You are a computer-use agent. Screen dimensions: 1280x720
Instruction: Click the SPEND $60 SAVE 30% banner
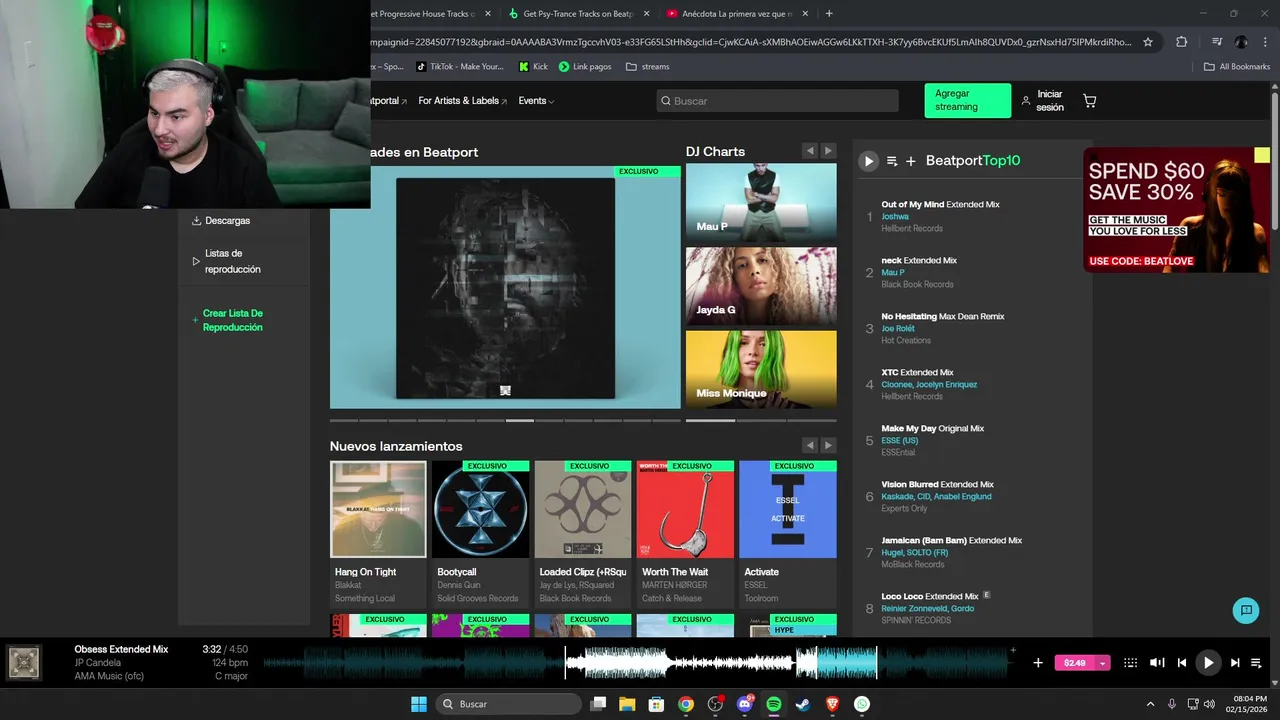point(1177,210)
